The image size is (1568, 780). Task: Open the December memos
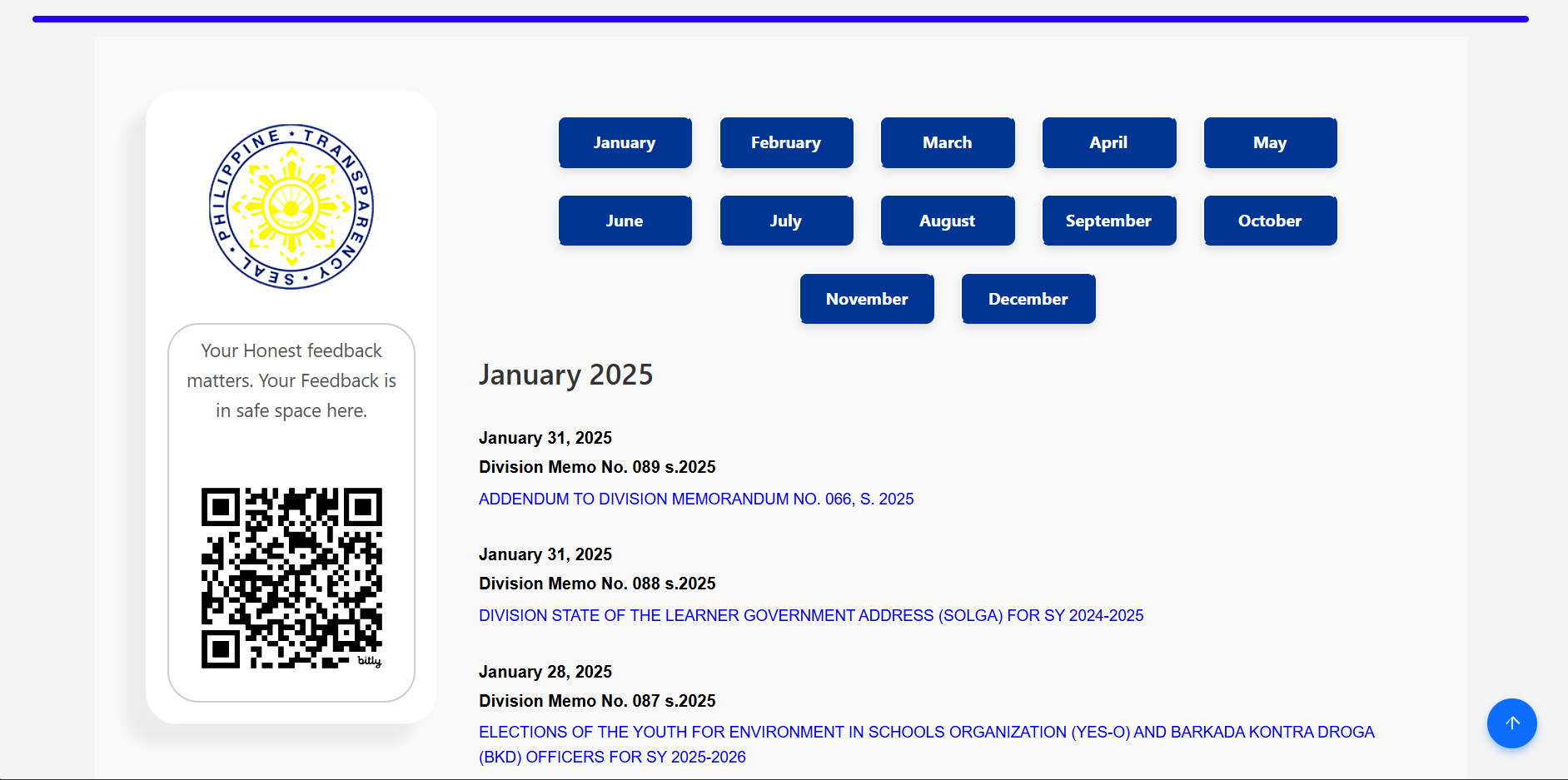[1028, 299]
